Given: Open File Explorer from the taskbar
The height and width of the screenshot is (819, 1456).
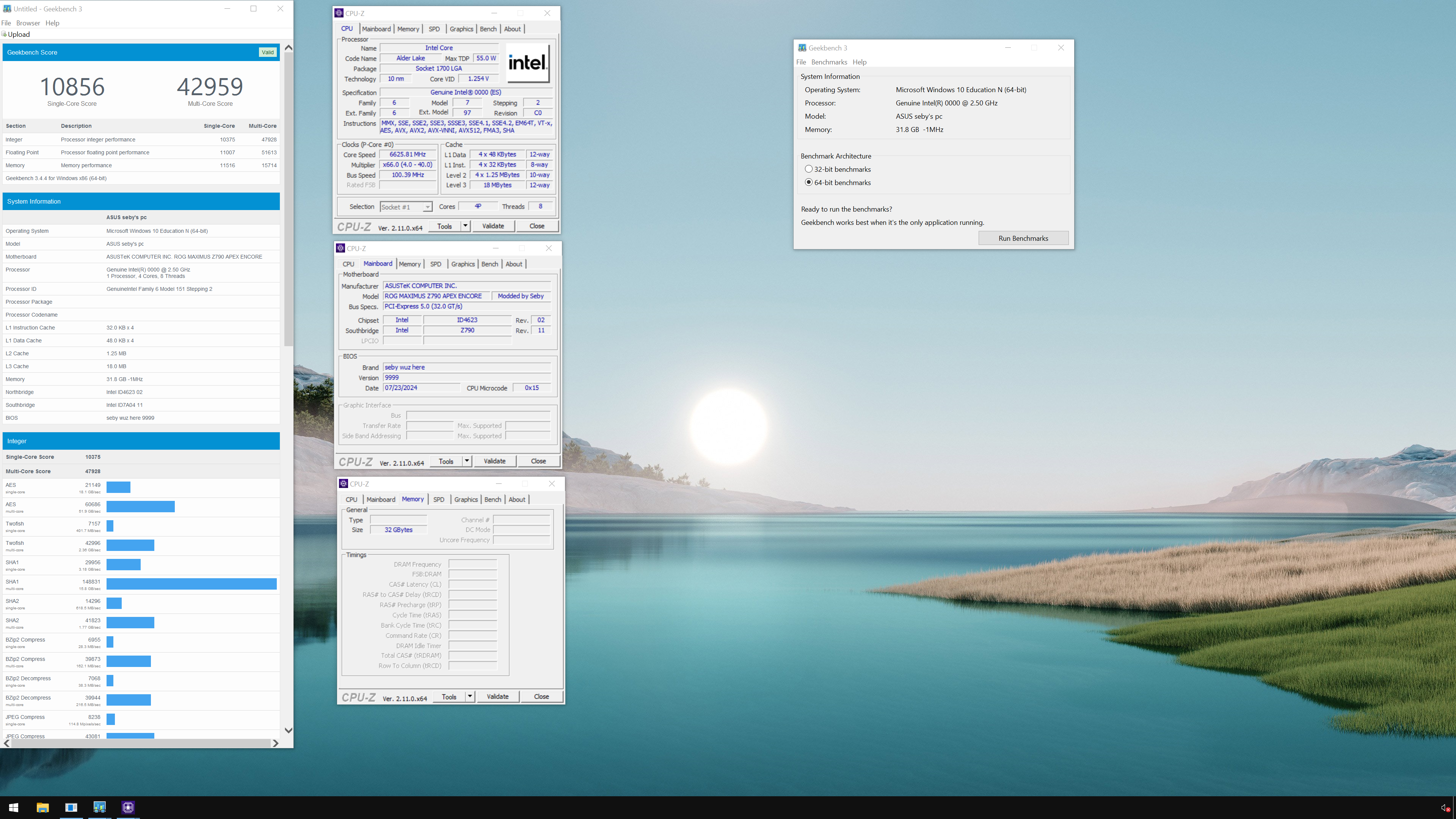Looking at the screenshot, I should (x=42, y=808).
